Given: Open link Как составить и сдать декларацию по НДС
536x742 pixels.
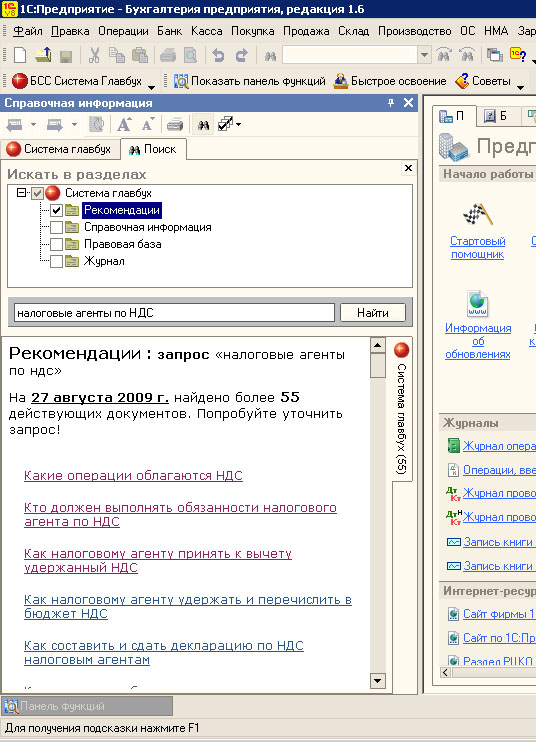Looking at the screenshot, I should [164, 653].
